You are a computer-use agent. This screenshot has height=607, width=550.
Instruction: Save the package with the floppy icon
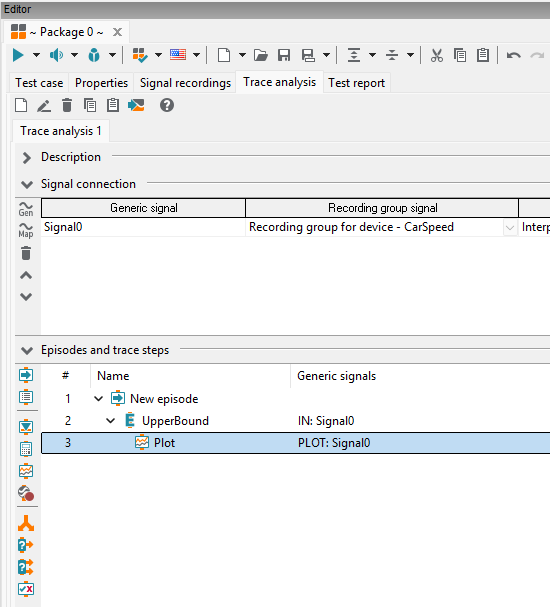pos(284,55)
